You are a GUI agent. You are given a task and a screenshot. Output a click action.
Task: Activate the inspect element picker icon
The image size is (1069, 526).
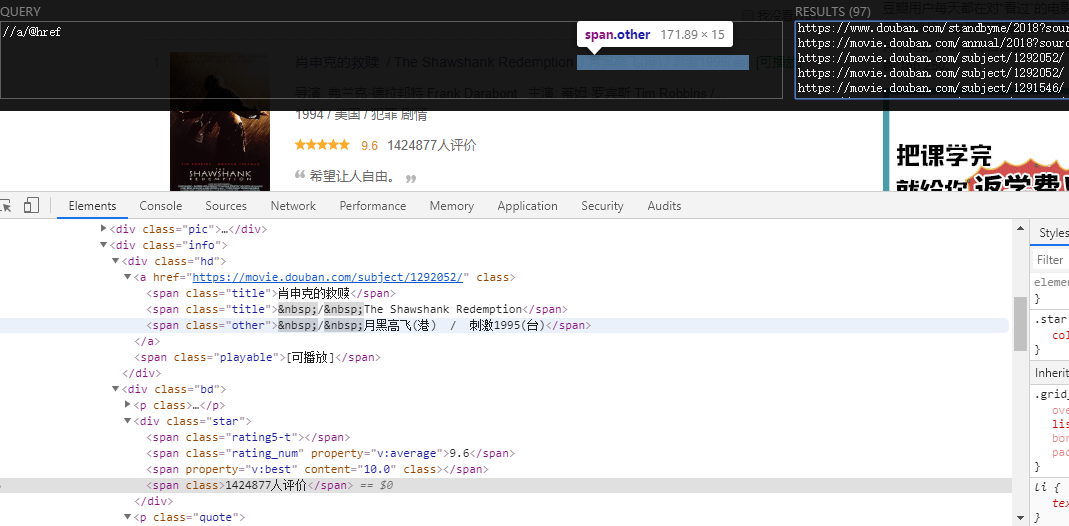coord(5,206)
